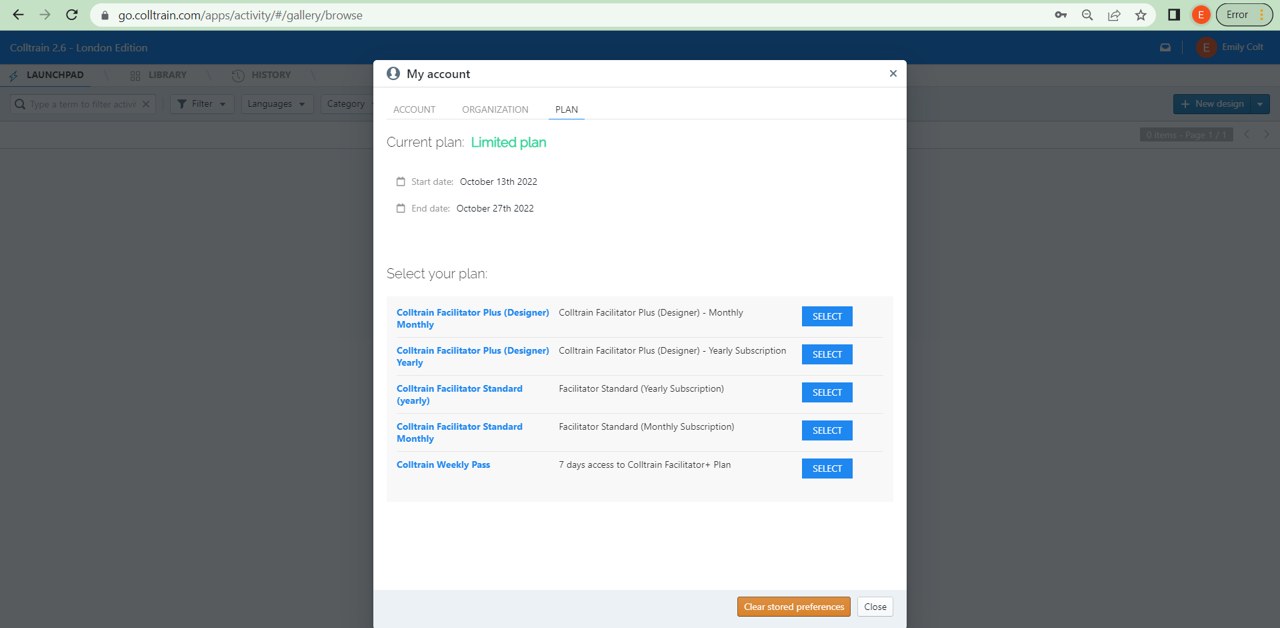Go to next page with right chevron
The width and height of the screenshot is (1280, 628).
tap(1266, 134)
